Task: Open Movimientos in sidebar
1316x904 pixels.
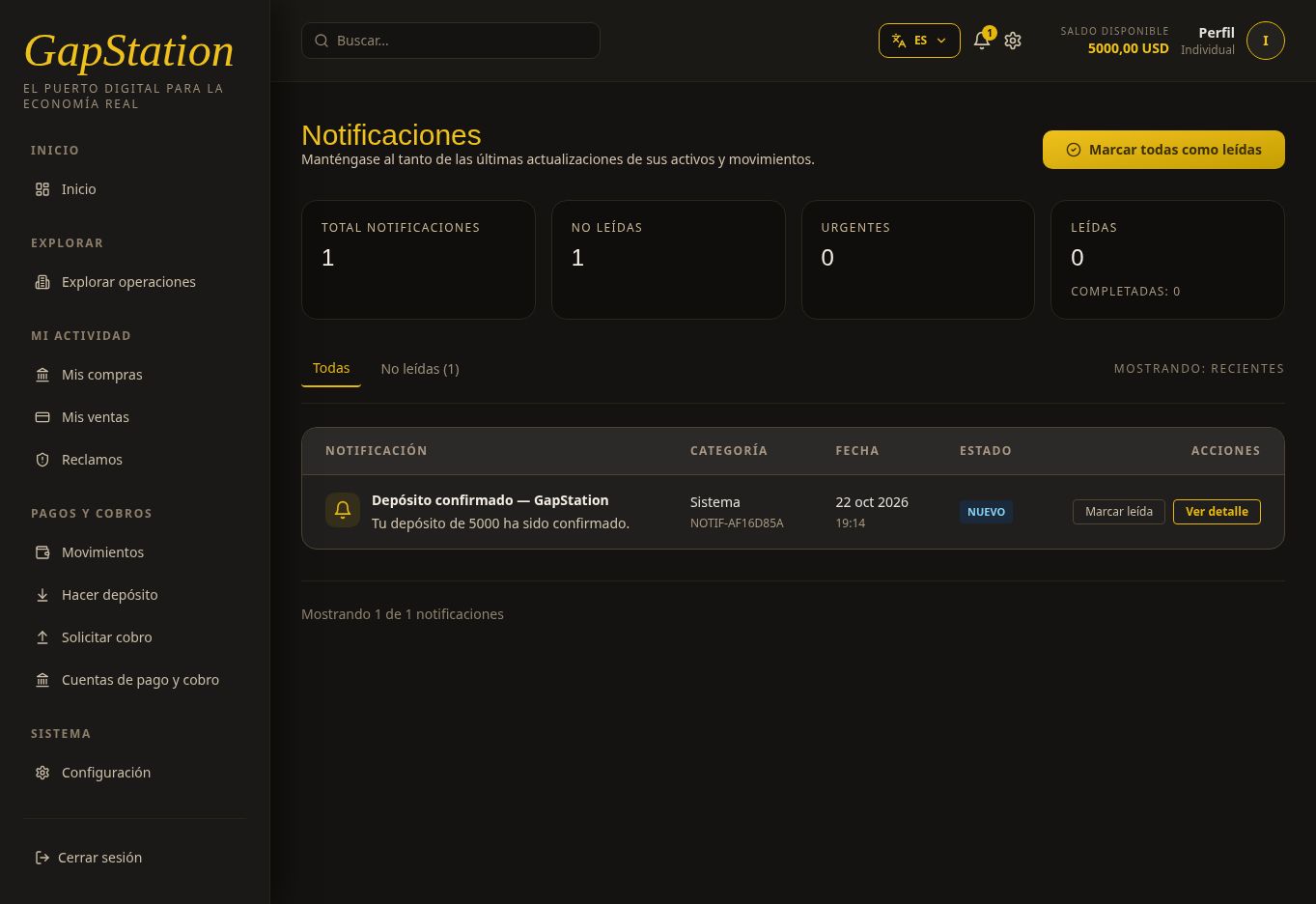Action: tap(102, 552)
